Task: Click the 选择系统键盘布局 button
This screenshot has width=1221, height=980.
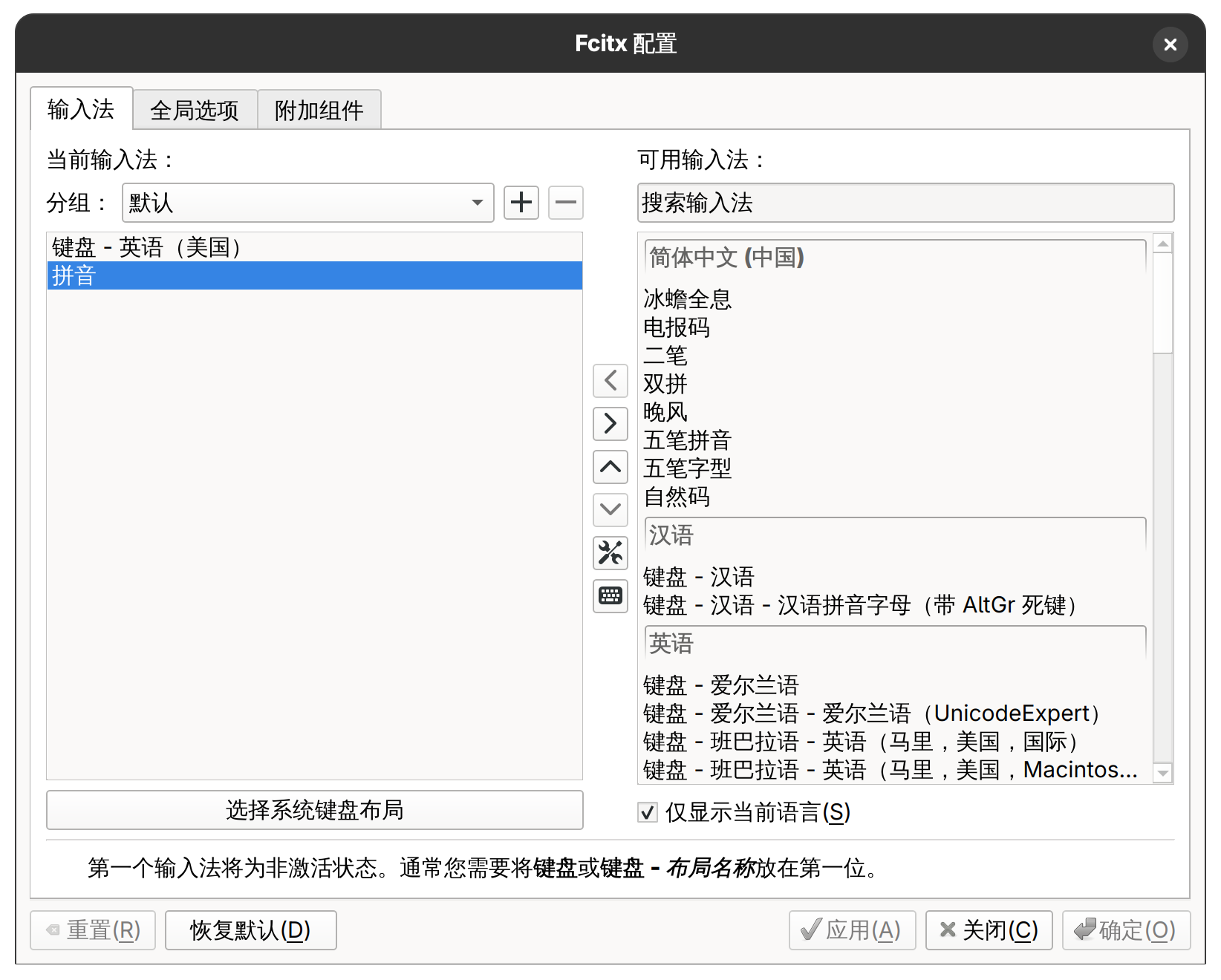Action: click(x=314, y=810)
